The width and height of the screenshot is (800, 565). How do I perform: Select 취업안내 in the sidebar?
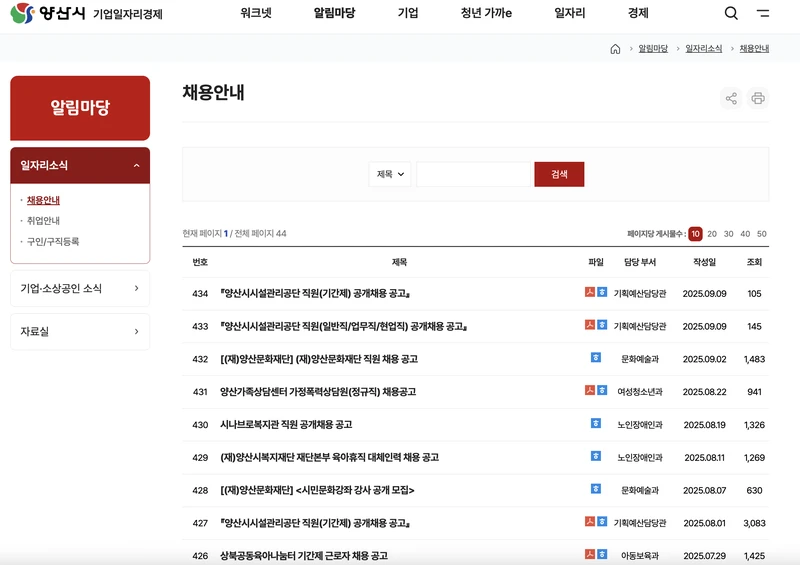43,220
